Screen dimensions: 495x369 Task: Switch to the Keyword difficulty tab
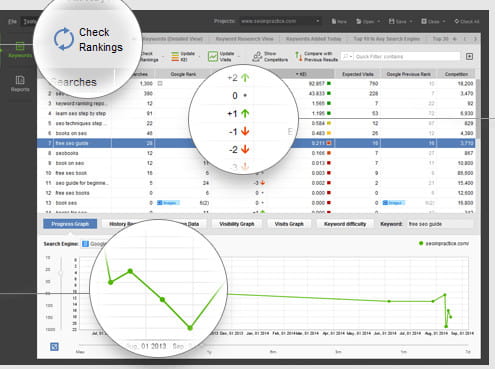click(x=345, y=224)
